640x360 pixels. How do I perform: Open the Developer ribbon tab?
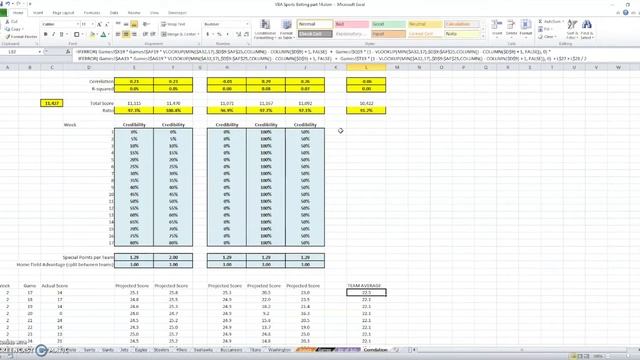[177, 13]
